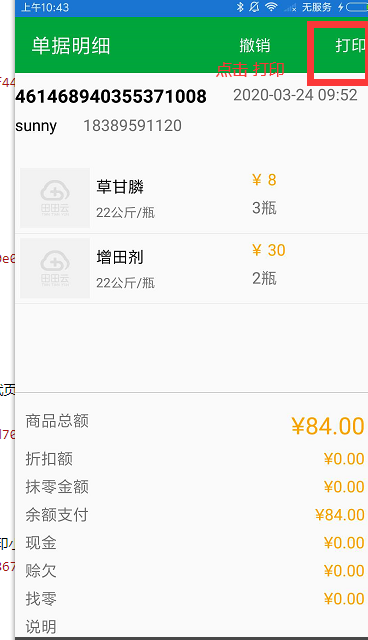Screen dimensions: 368x640
Task: Tap the 单据明细 page title
Action: pos(71,46)
